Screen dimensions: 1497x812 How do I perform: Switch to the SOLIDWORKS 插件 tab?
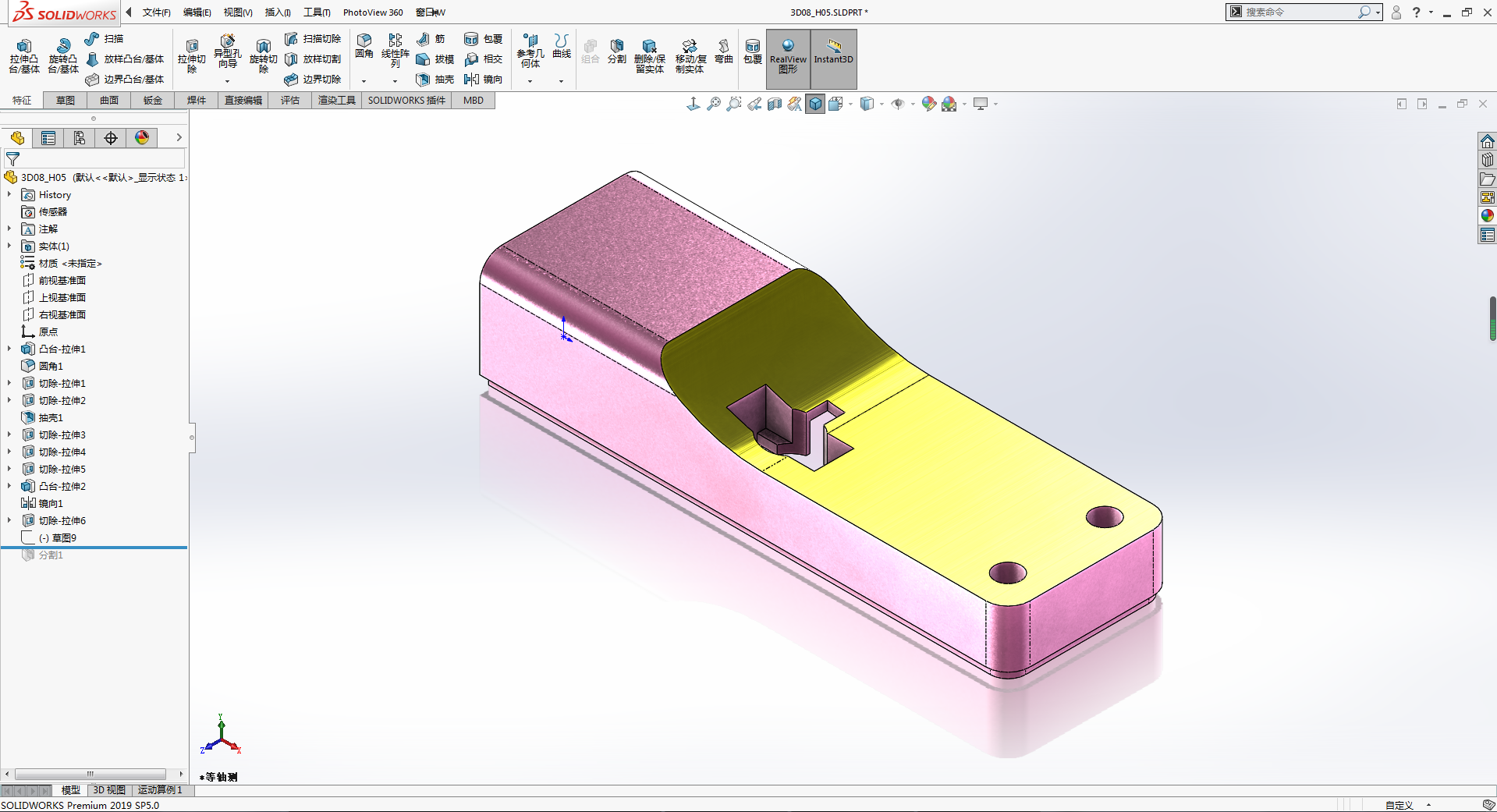[x=406, y=100]
